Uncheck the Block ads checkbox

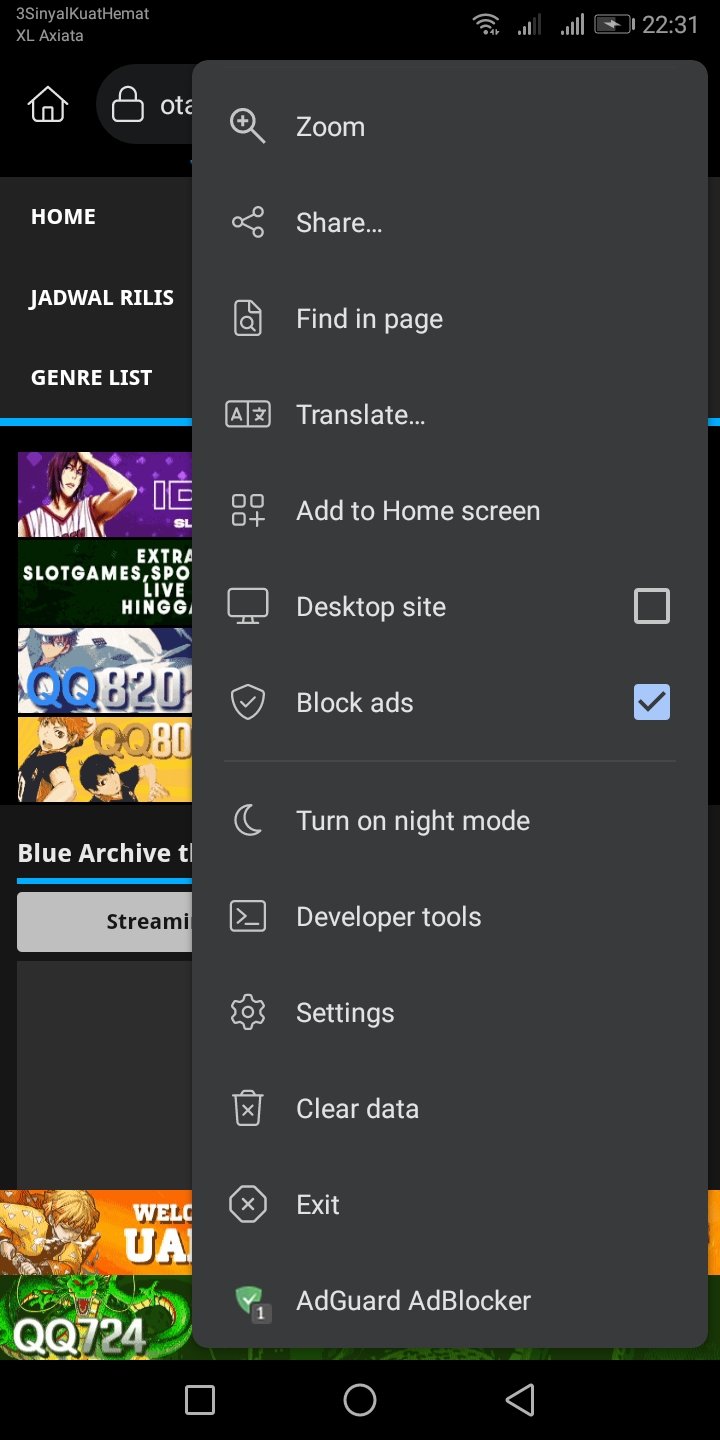[x=651, y=702]
